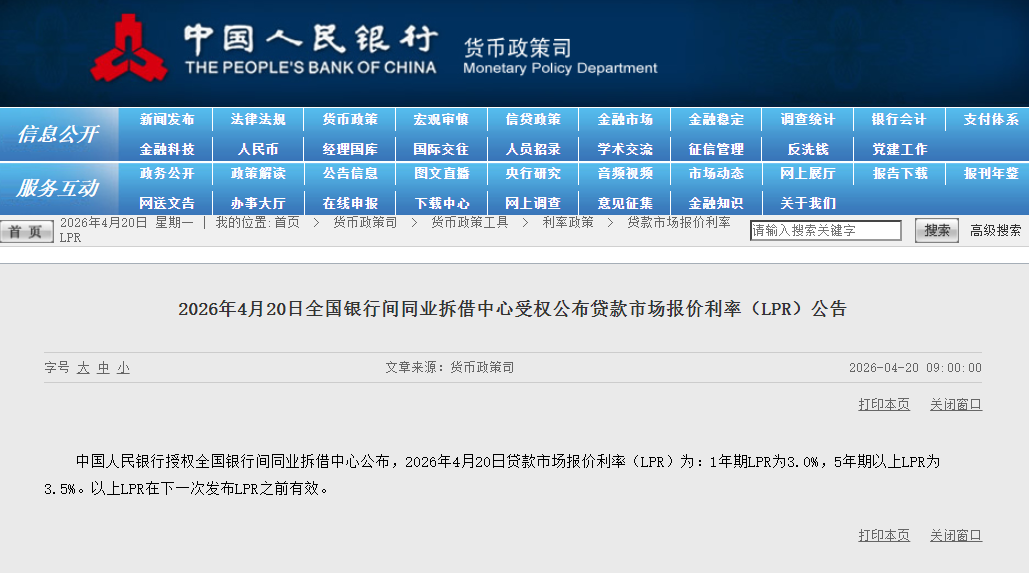Open 音频视频 section

pos(625,173)
